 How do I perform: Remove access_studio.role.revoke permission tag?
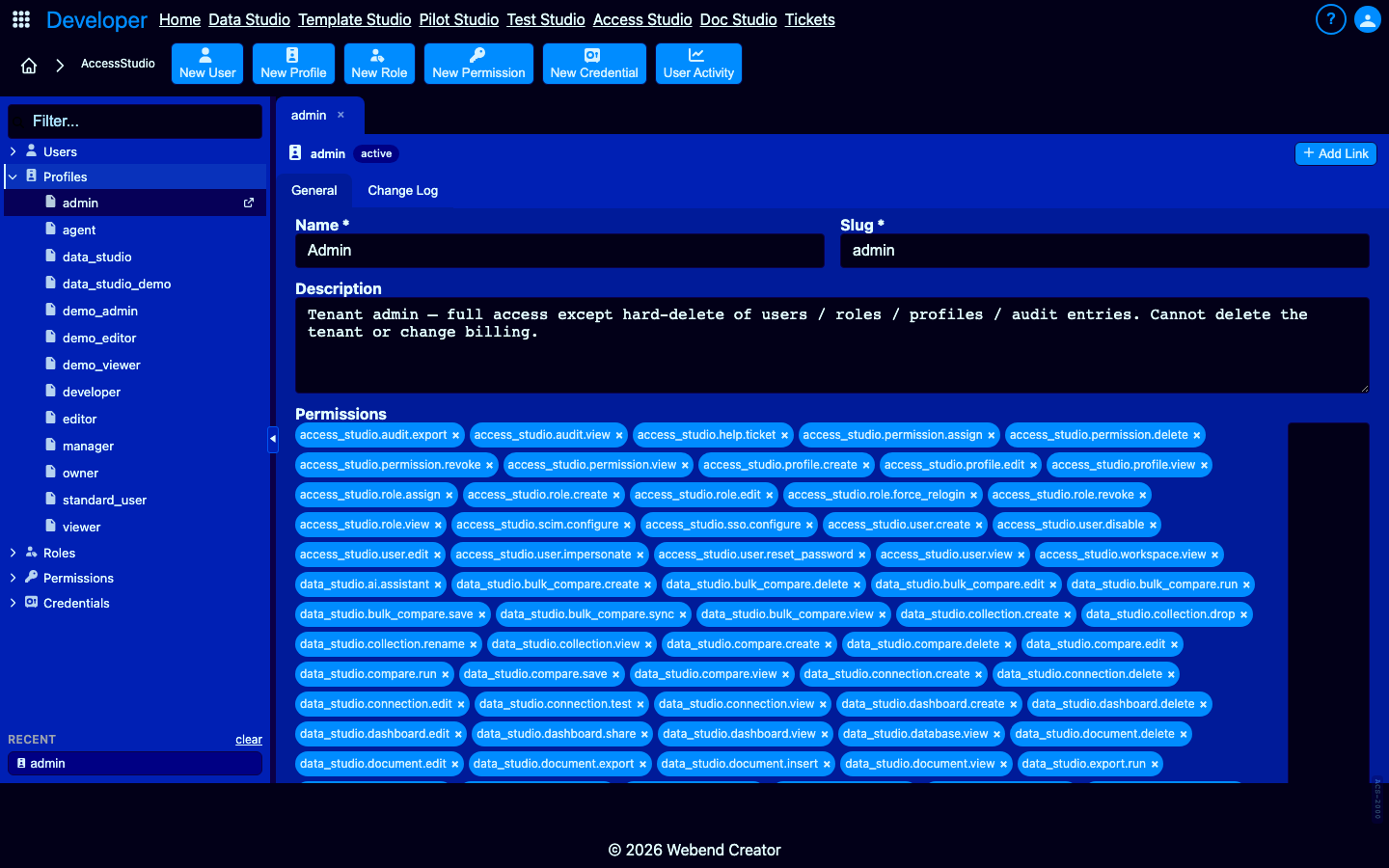(x=1143, y=496)
